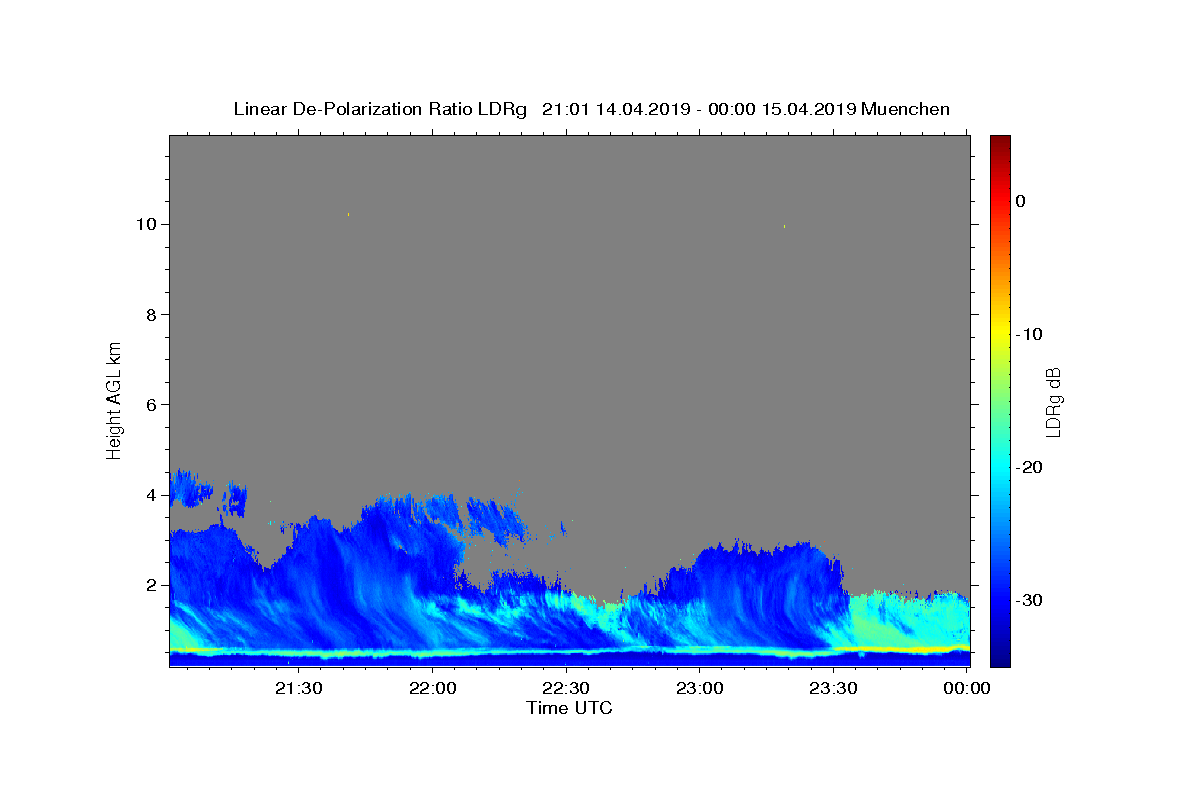Click the 'Time UTC' axis label

569,708
